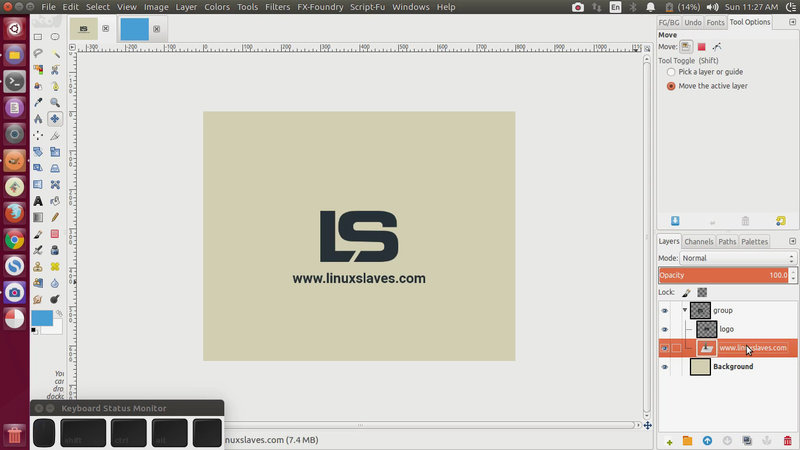Select the Move tool in toolbox
This screenshot has height=450, width=800.
55,119
